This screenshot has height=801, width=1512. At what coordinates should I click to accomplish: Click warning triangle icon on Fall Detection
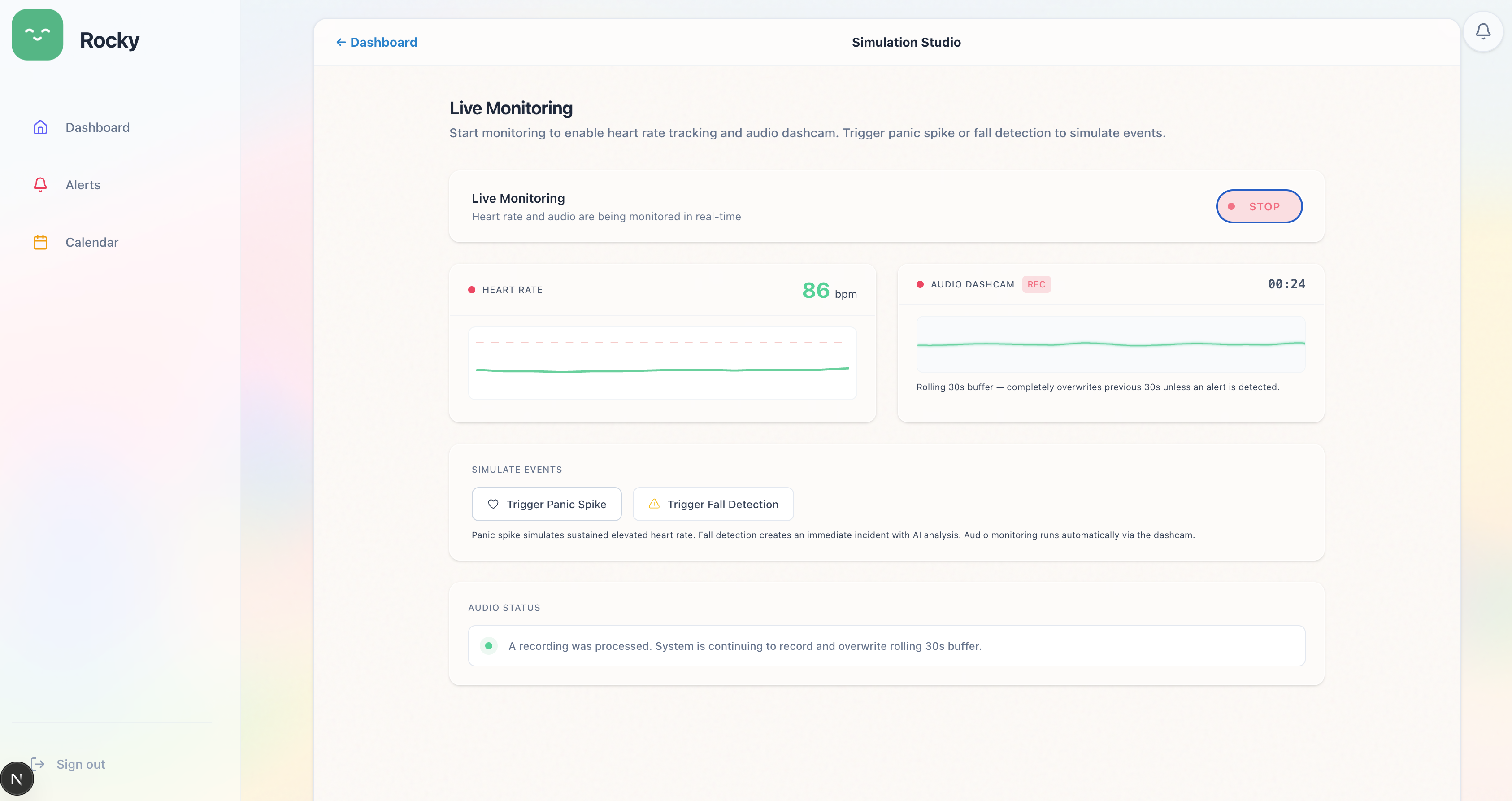click(x=654, y=505)
